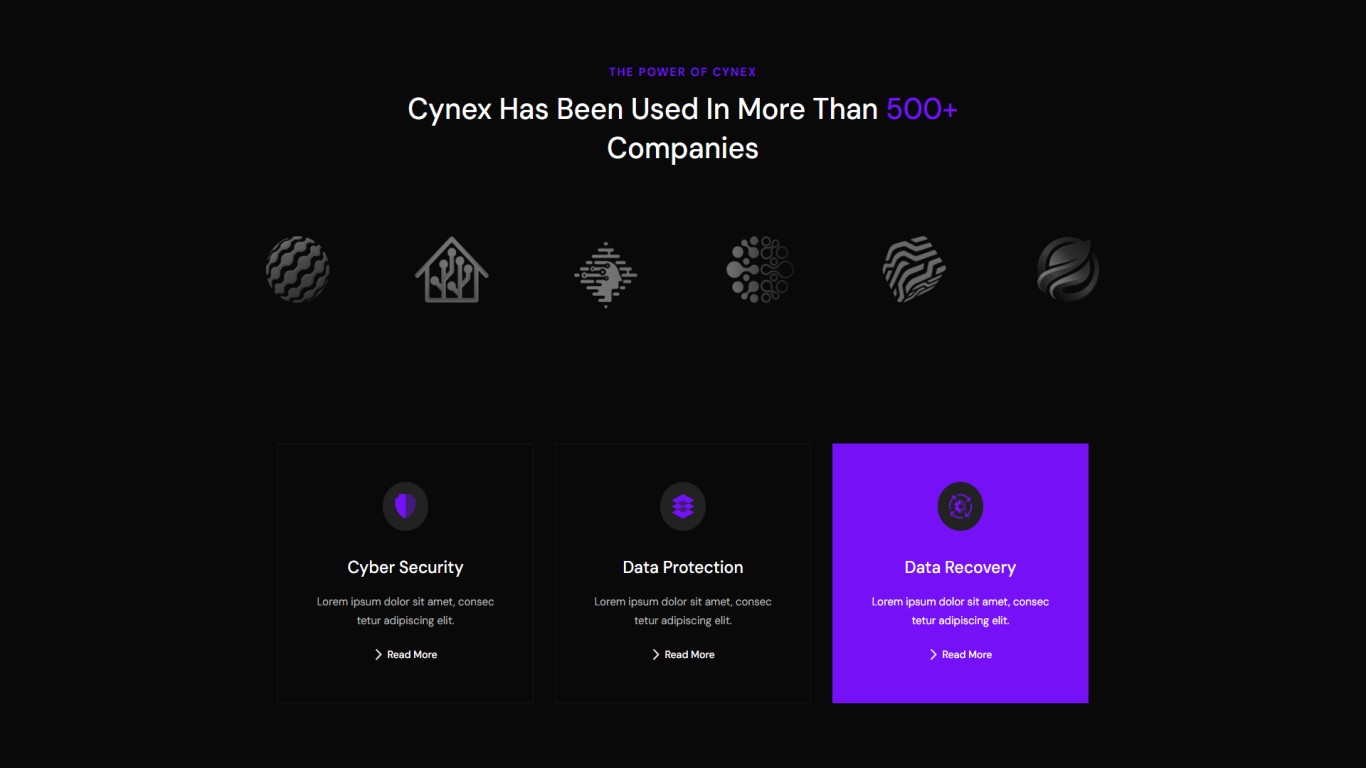This screenshot has width=1366, height=768.
Task: Click 'THE POWER OF CYNEX' subtitle text
Action: (683, 72)
